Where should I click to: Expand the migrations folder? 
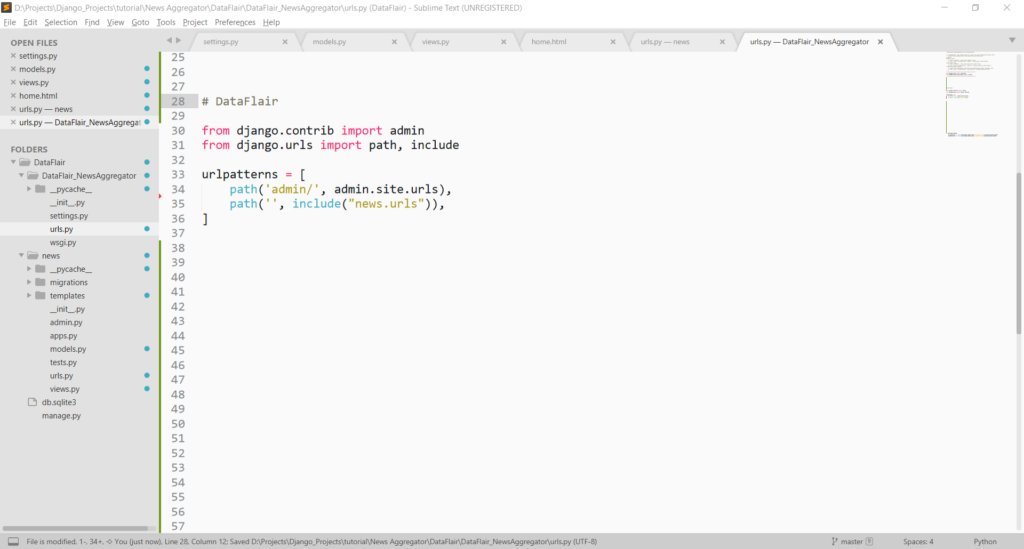(30, 282)
